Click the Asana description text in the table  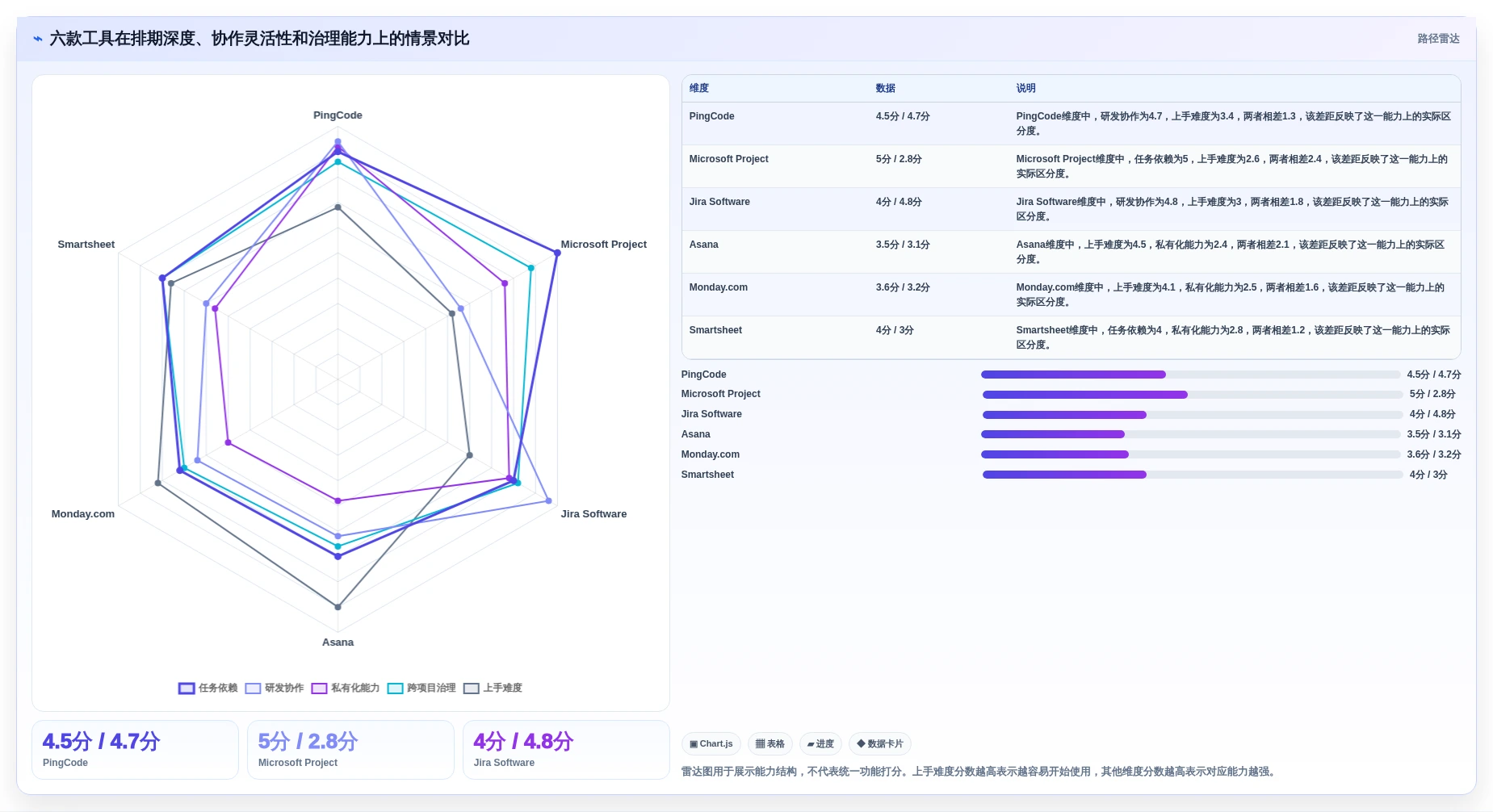(1230, 252)
